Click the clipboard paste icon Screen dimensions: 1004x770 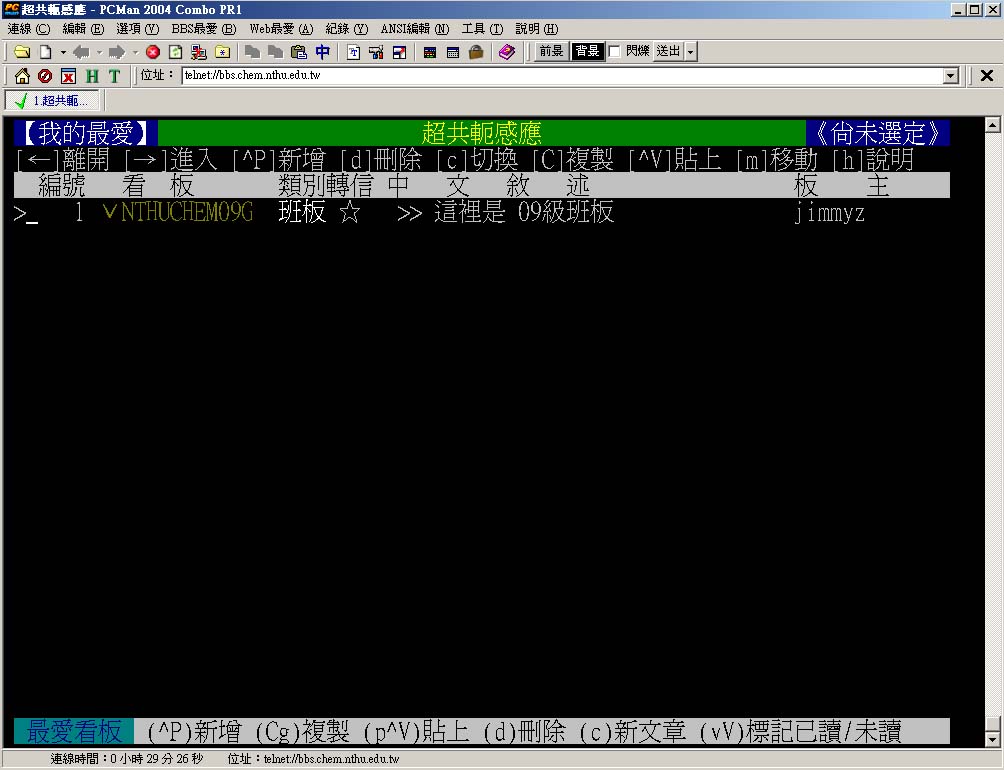[x=298, y=52]
